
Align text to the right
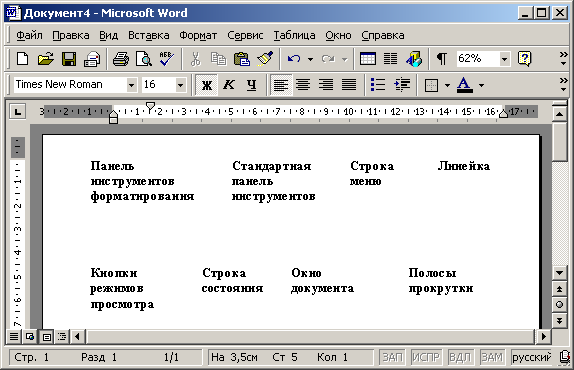326,85
